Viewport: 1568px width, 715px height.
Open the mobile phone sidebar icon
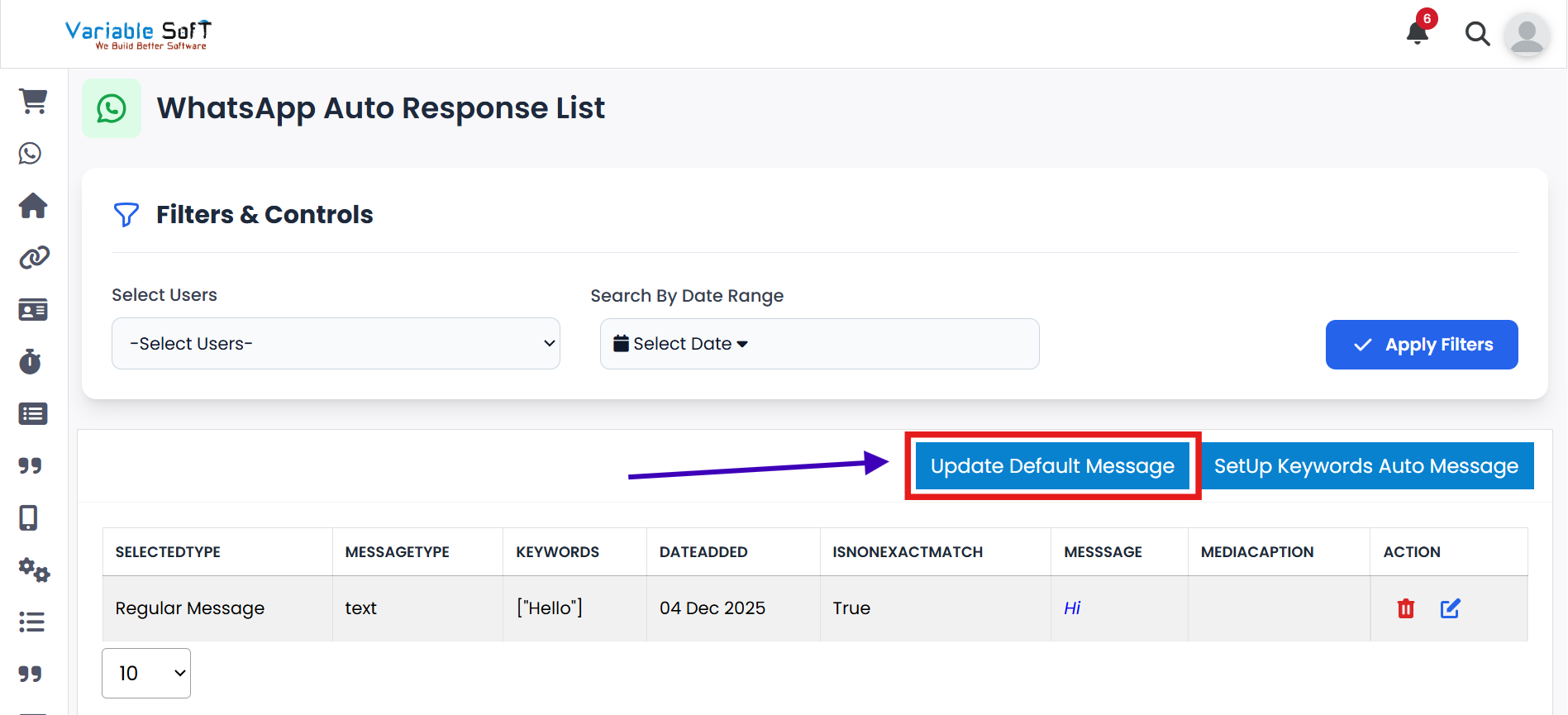[29, 517]
